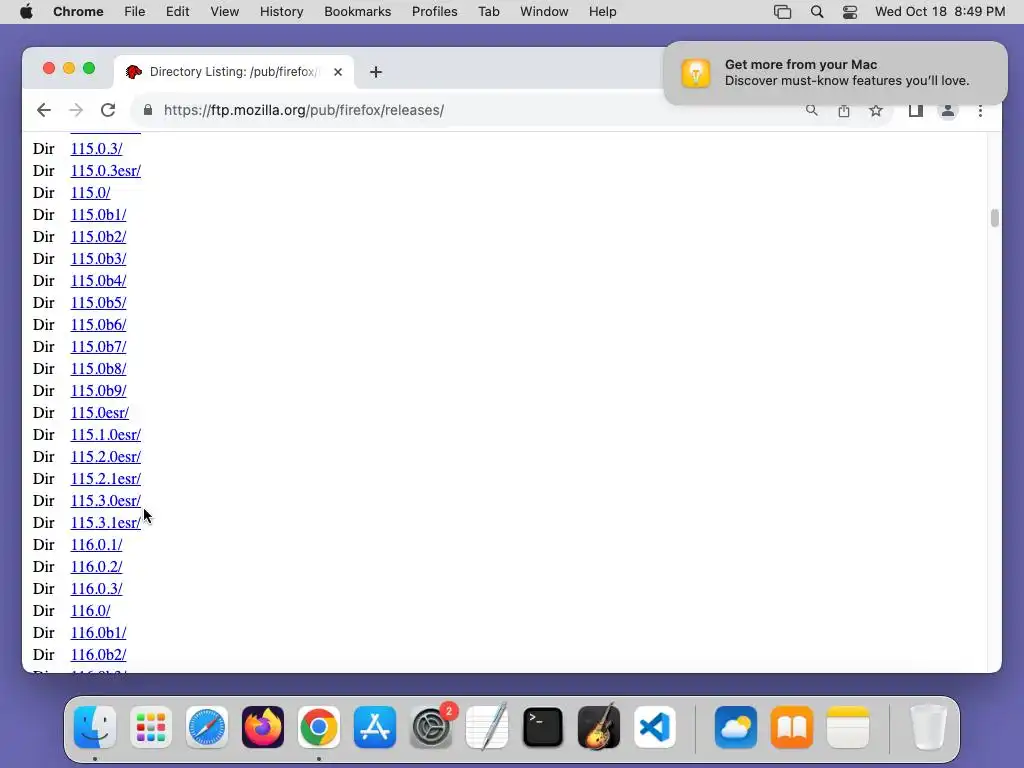
Task: Share this page using the share icon
Action: click(x=844, y=110)
